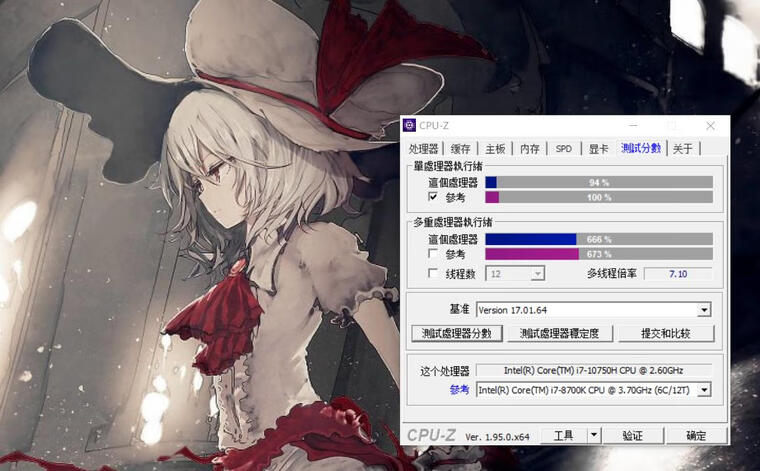Select the SPD tab
The width and height of the screenshot is (760, 471).
click(564, 149)
